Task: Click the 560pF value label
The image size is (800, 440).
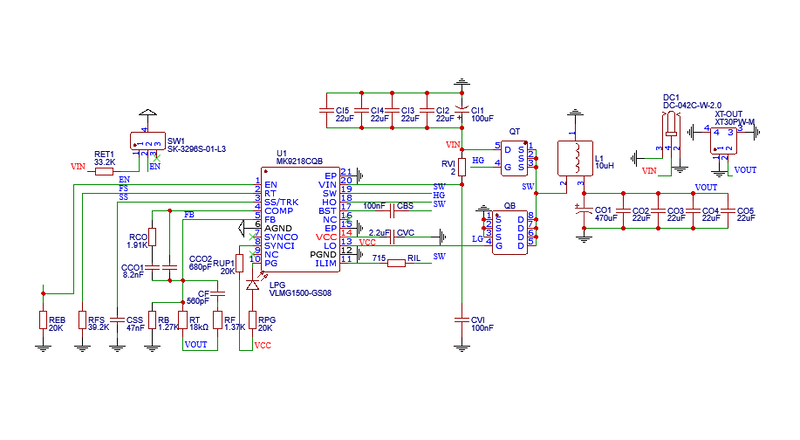Action: (198, 301)
